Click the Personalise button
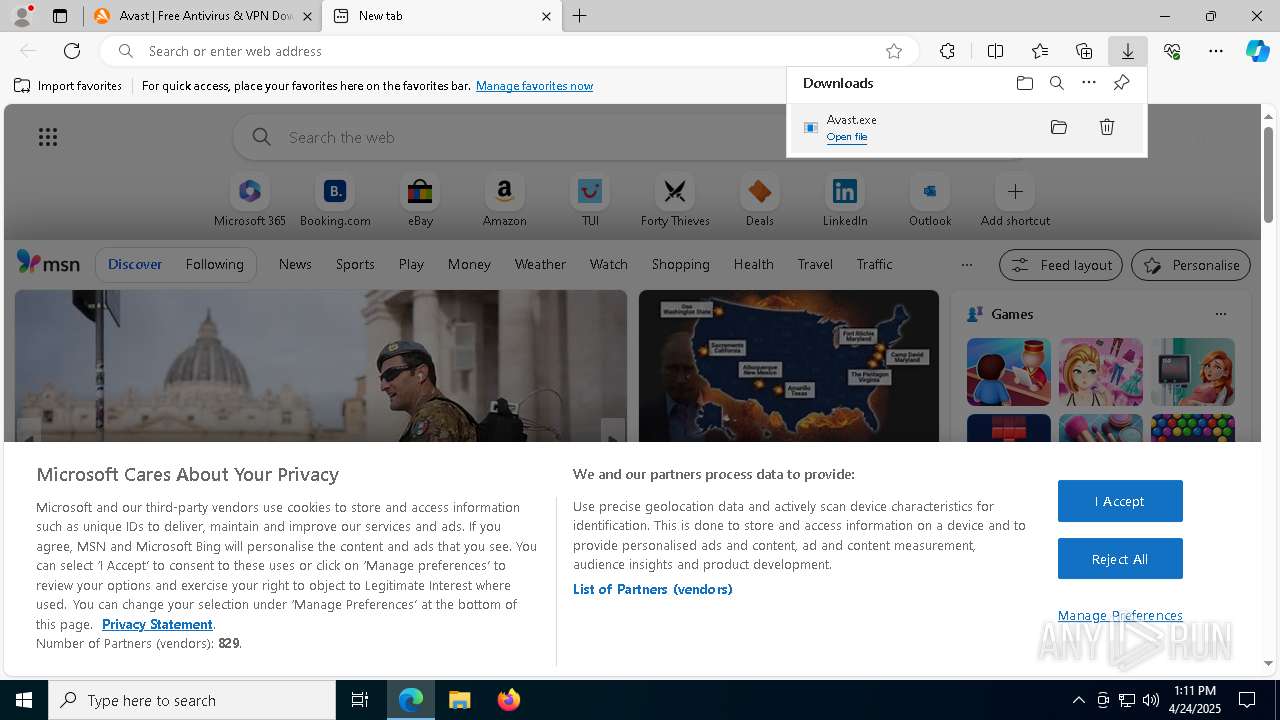The height and width of the screenshot is (720, 1280). (x=1190, y=265)
